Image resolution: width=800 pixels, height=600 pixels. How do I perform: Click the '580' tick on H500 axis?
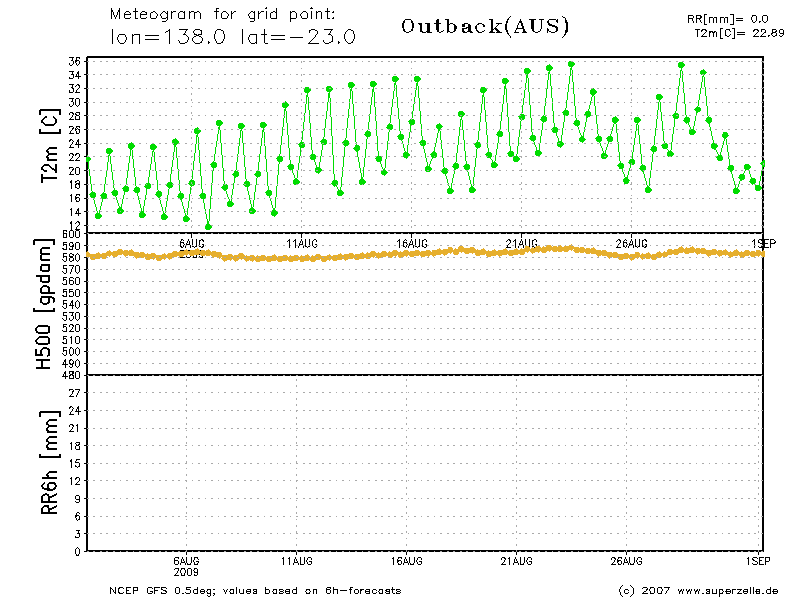(72, 258)
